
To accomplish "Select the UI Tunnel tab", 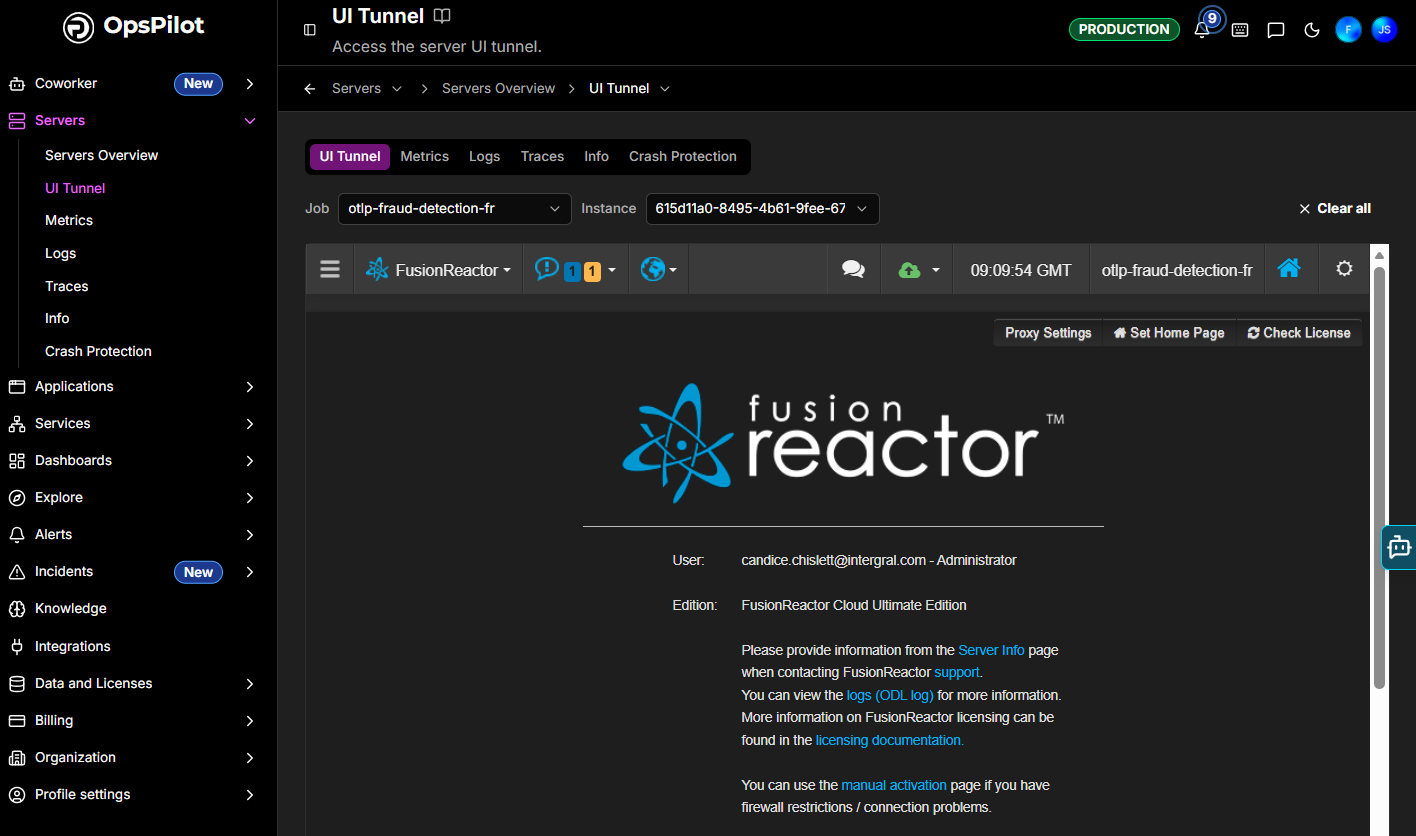I will click(x=350, y=157).
